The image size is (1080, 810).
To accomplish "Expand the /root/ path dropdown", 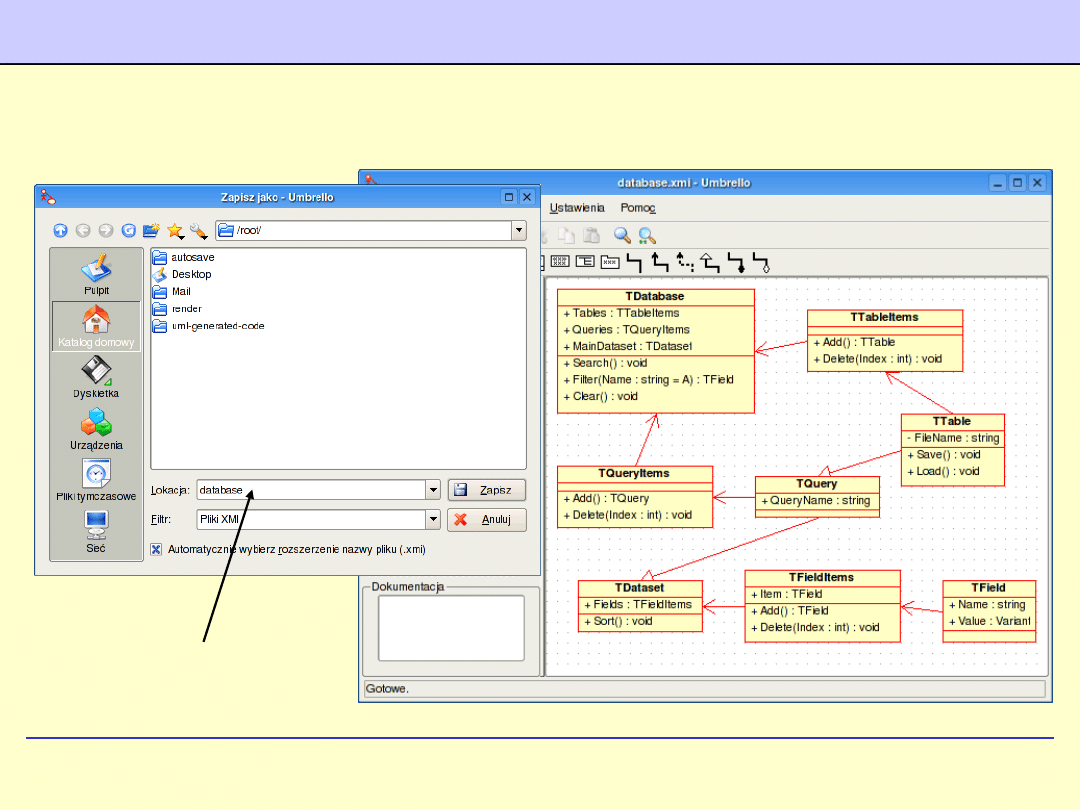I will 518,231.
